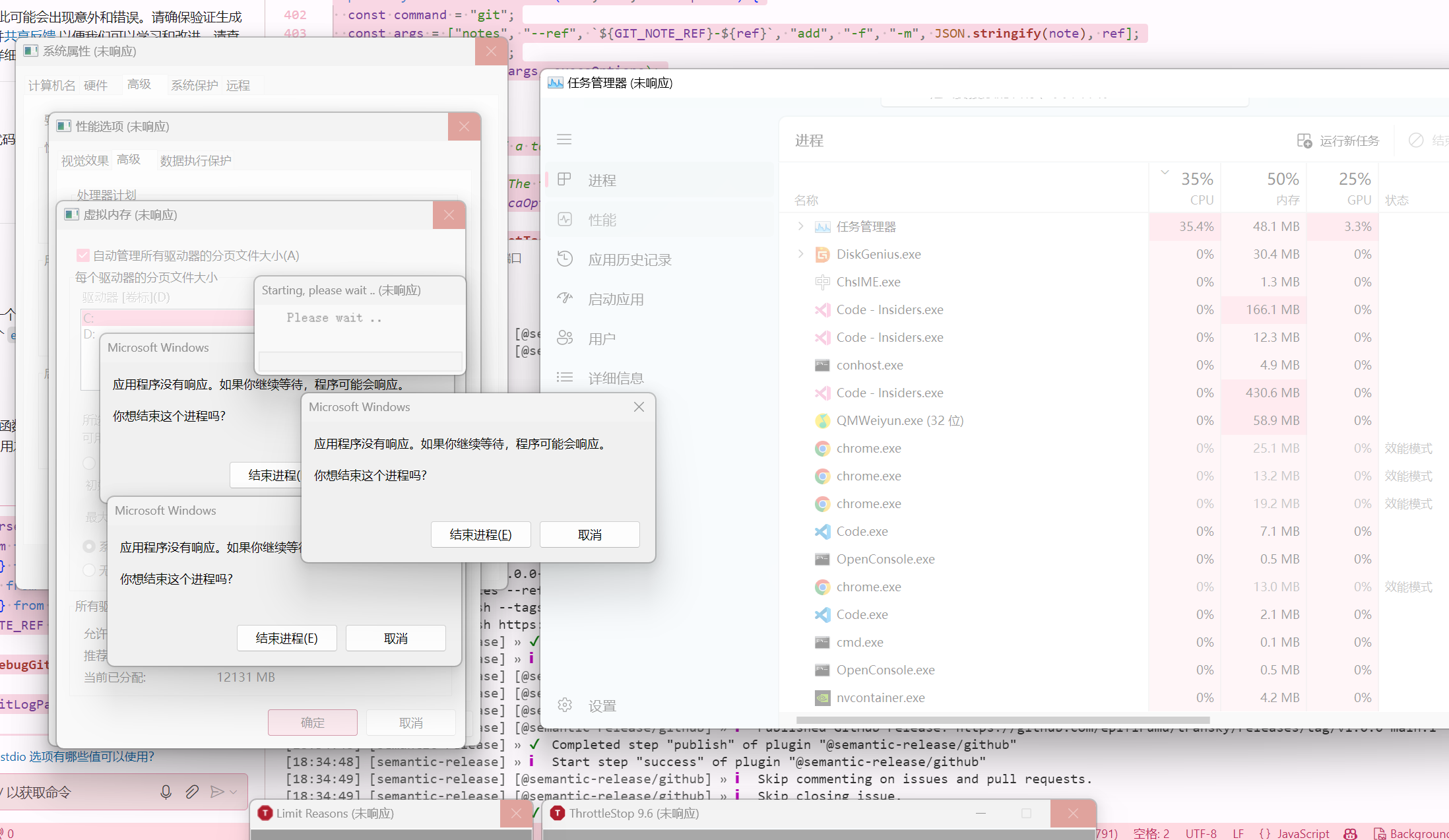Open 详细信息 details page in sidebar

pyautogui.click(x=616, y=378)
